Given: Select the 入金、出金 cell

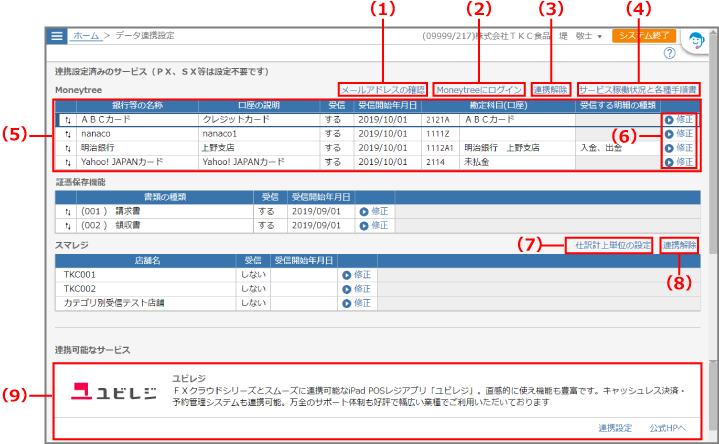Looking at the screenshot, I should [x=618, y=148].
